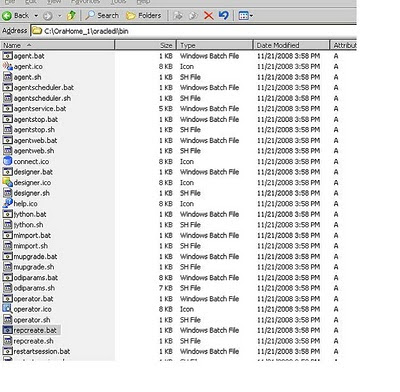Select the odiparams.sh file icon
Screen dimensions: 400x392
8,288
